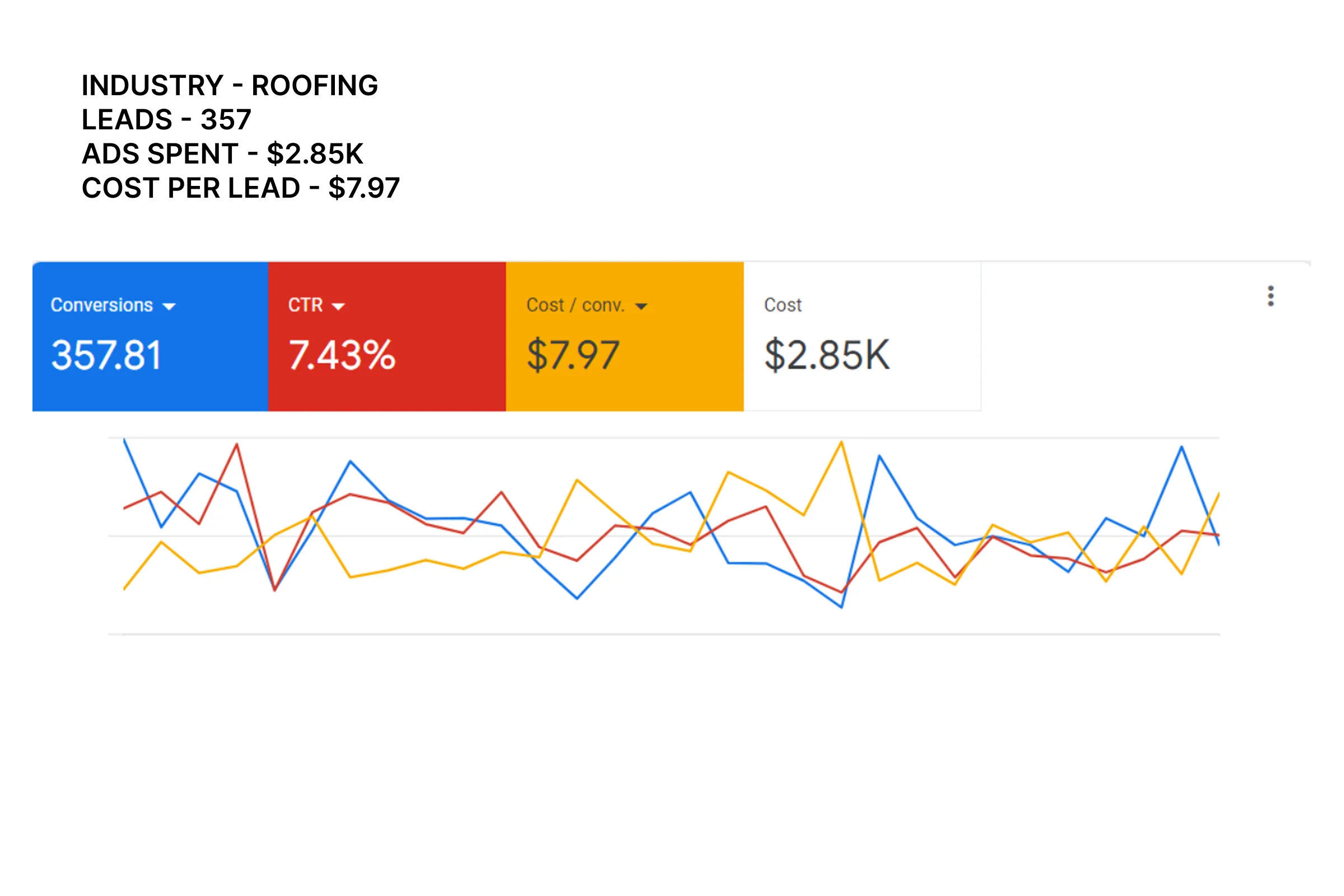Click the $2.85K cost value

coord(827,355)
